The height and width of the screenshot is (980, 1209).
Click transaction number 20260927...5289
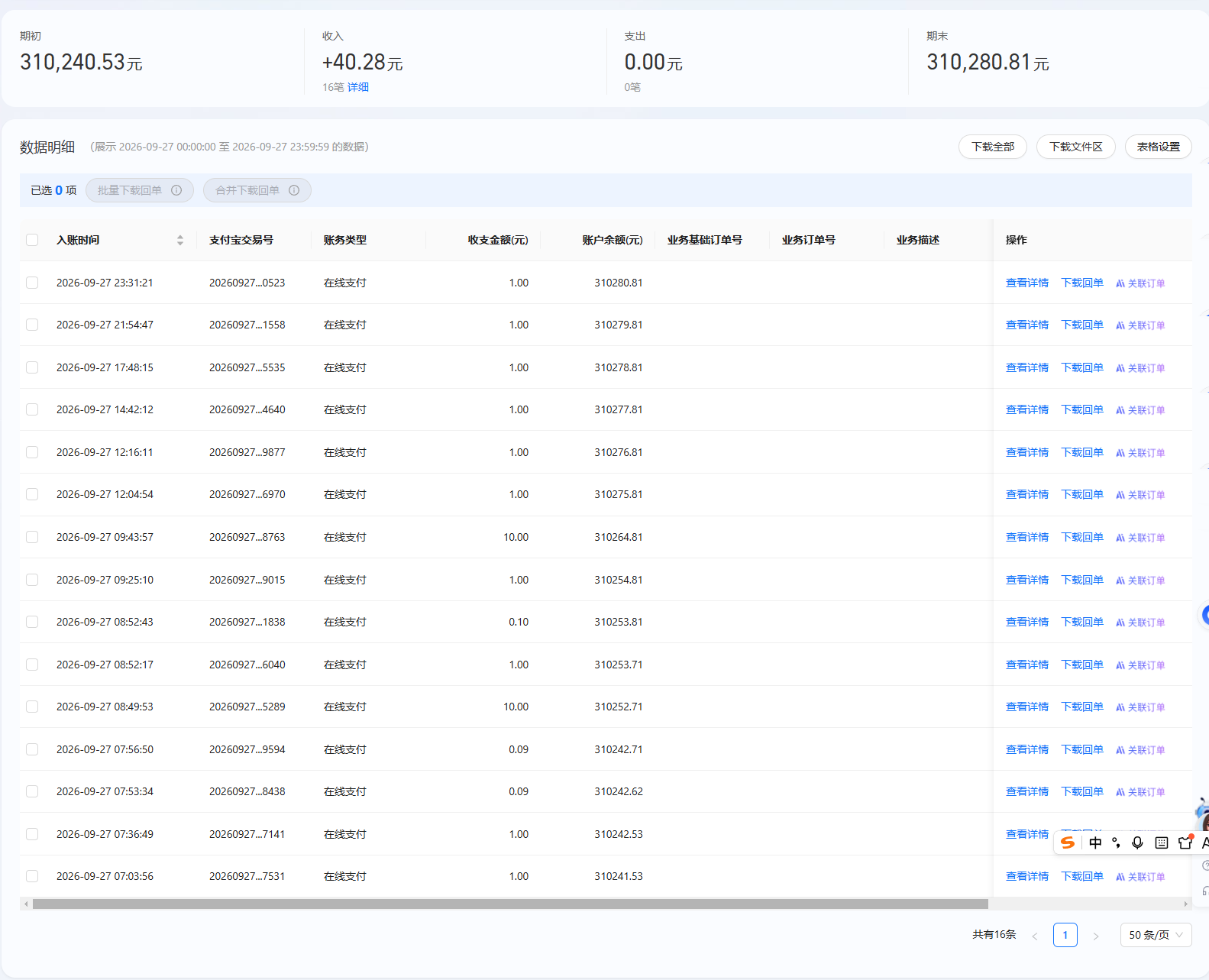(247, 707)
